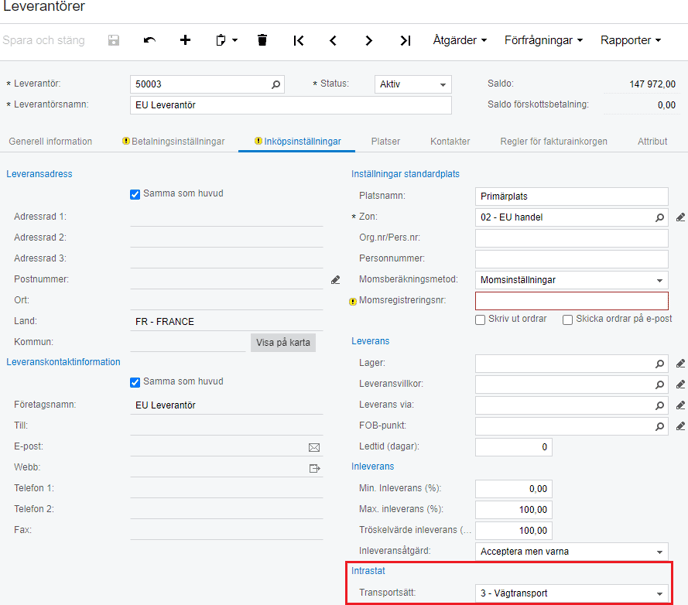Toggle Samma som huvud under Leveranskontaktinformation
This screenshot has height=605, width=688.
135,383
